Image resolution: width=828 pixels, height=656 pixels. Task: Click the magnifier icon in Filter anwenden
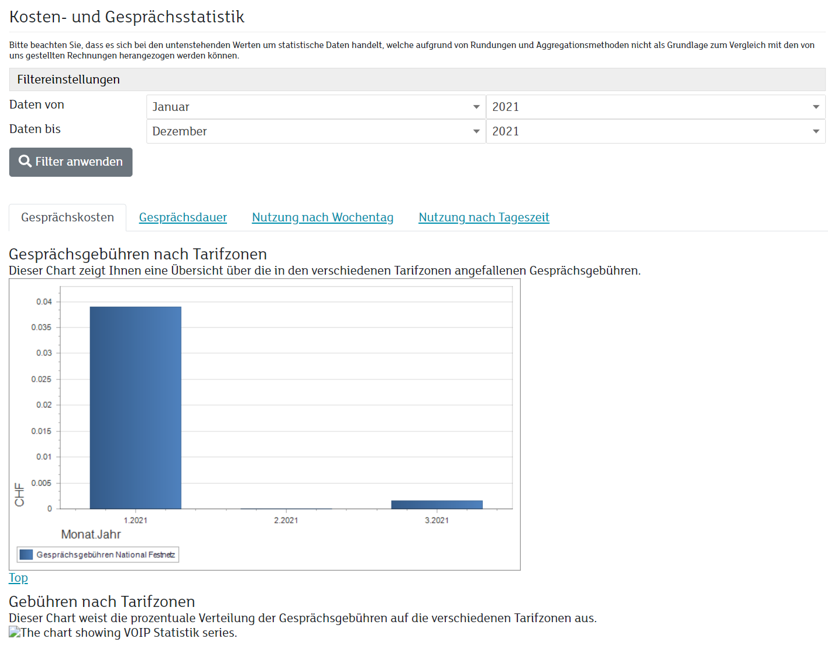(x=25, y=162)
